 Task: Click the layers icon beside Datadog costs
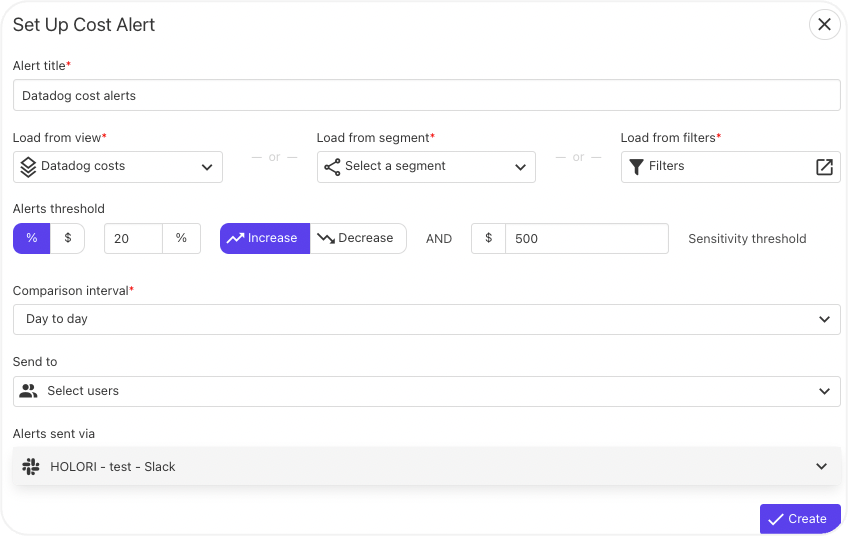pos(28,167)
